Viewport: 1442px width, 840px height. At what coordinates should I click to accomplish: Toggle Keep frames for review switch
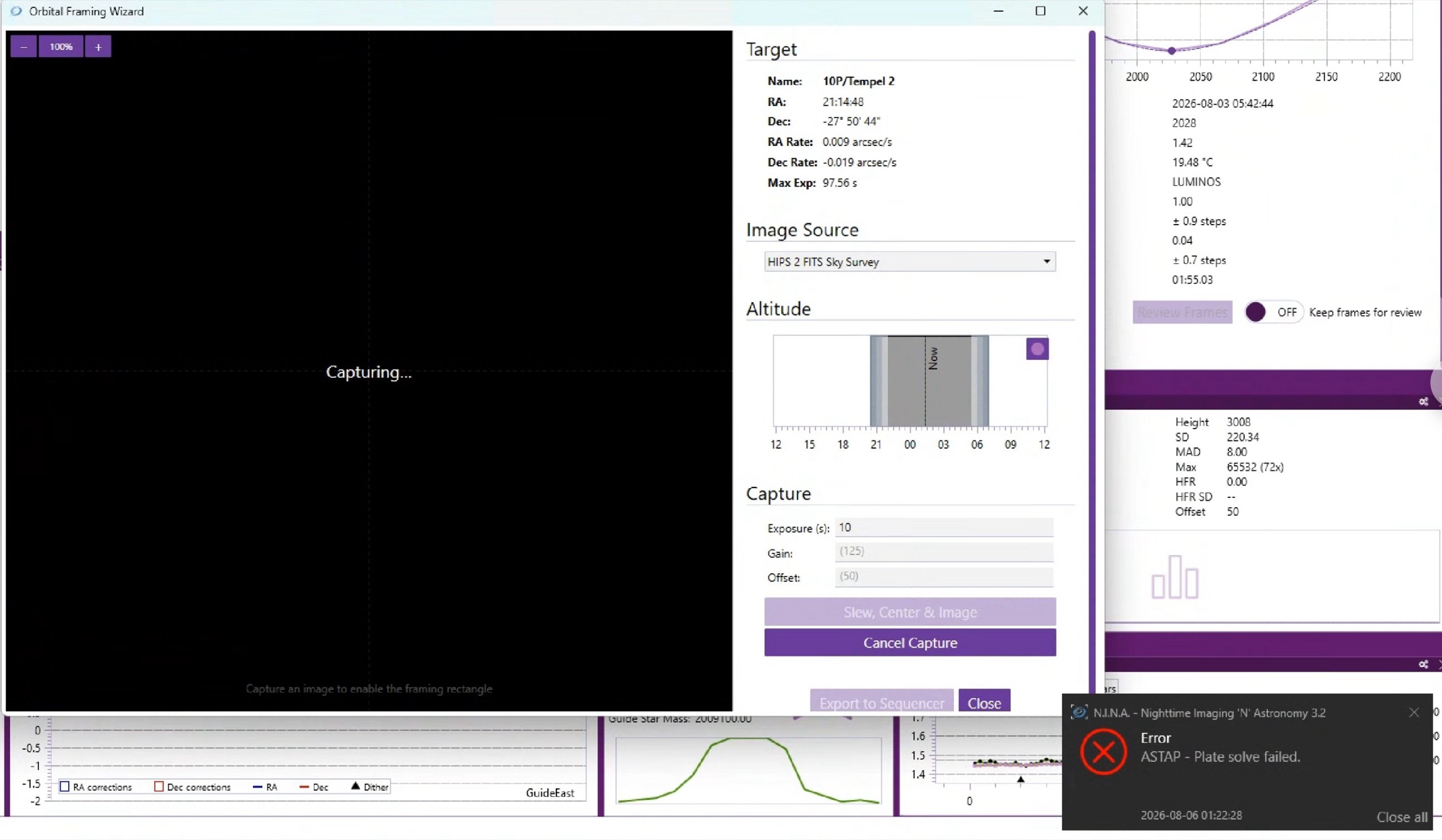pos(1273,313)
